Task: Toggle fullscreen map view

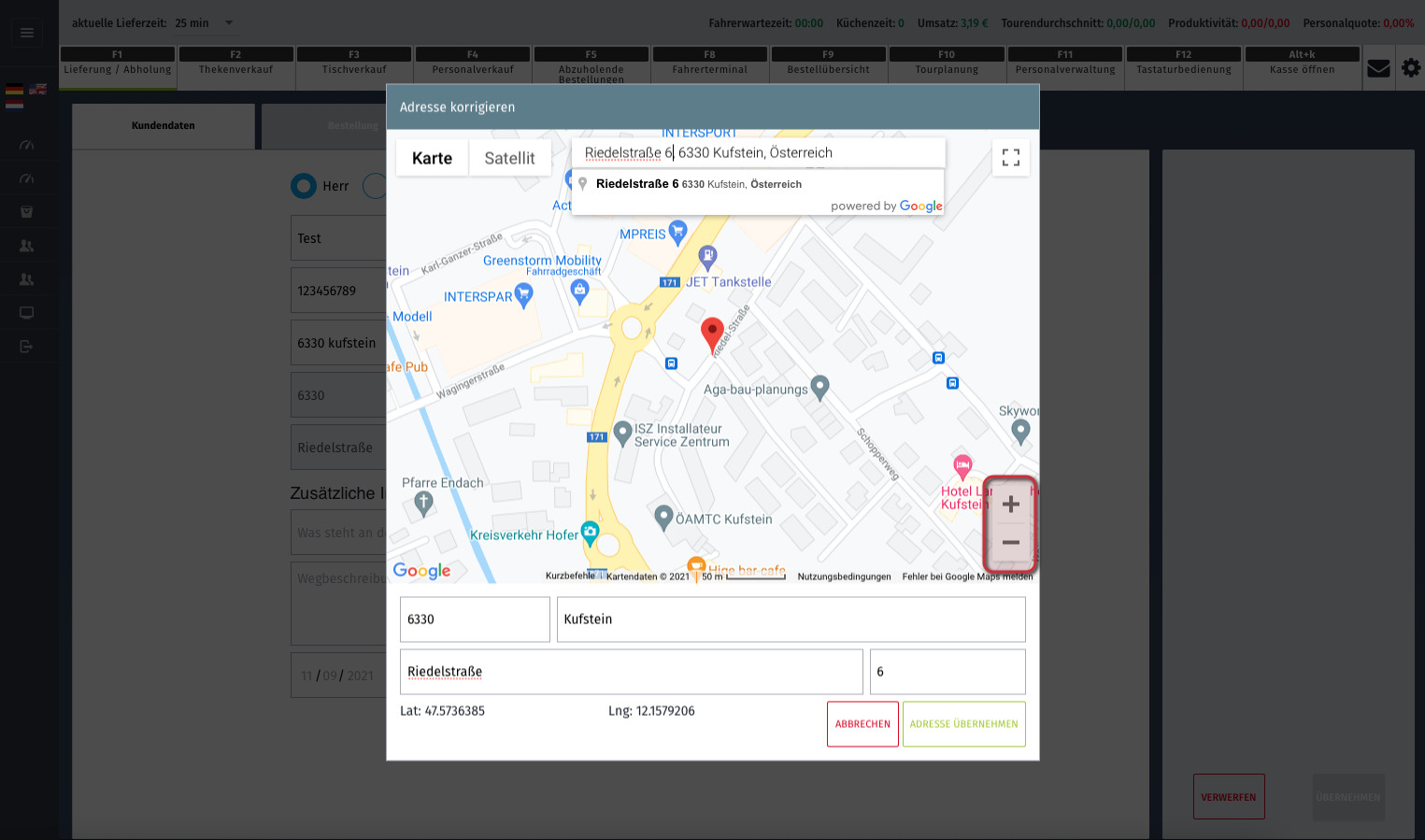Action: tap(1011, 158)
